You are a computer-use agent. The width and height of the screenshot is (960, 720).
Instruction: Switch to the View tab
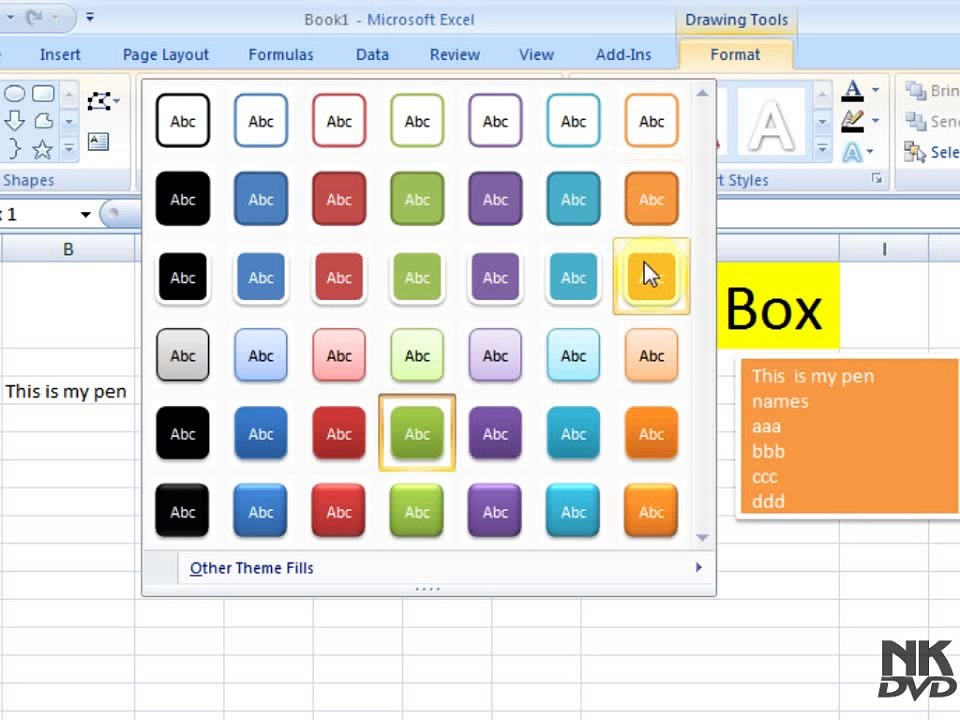click(536, 54)
